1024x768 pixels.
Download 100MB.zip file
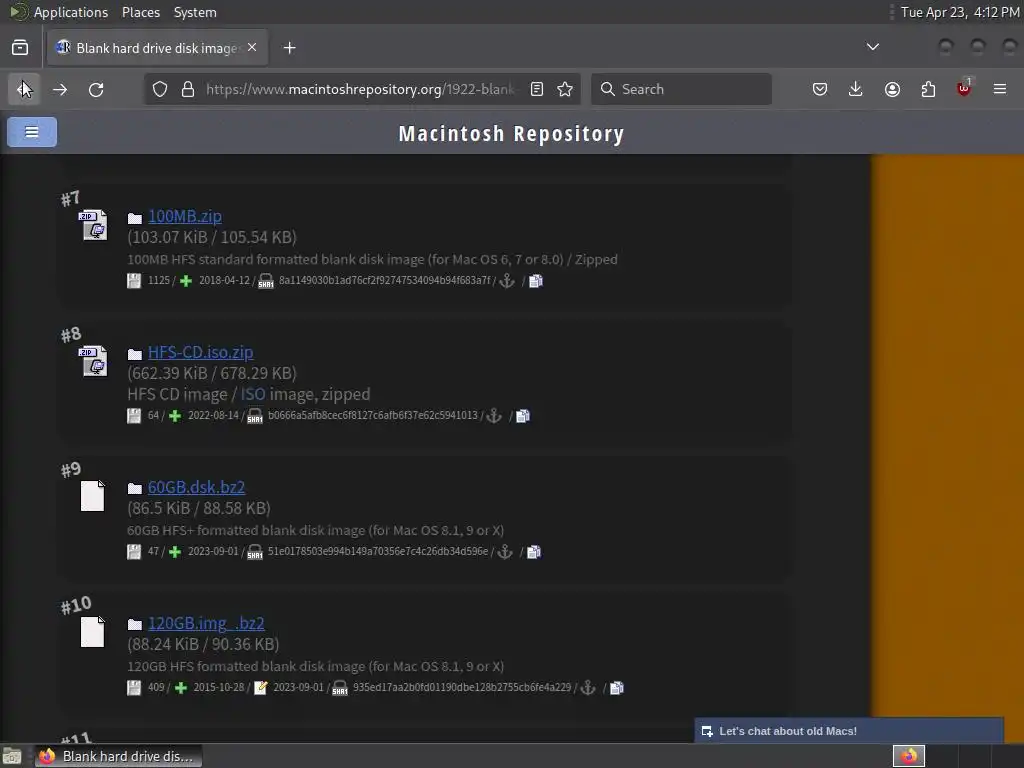click(x=185, y=216)
